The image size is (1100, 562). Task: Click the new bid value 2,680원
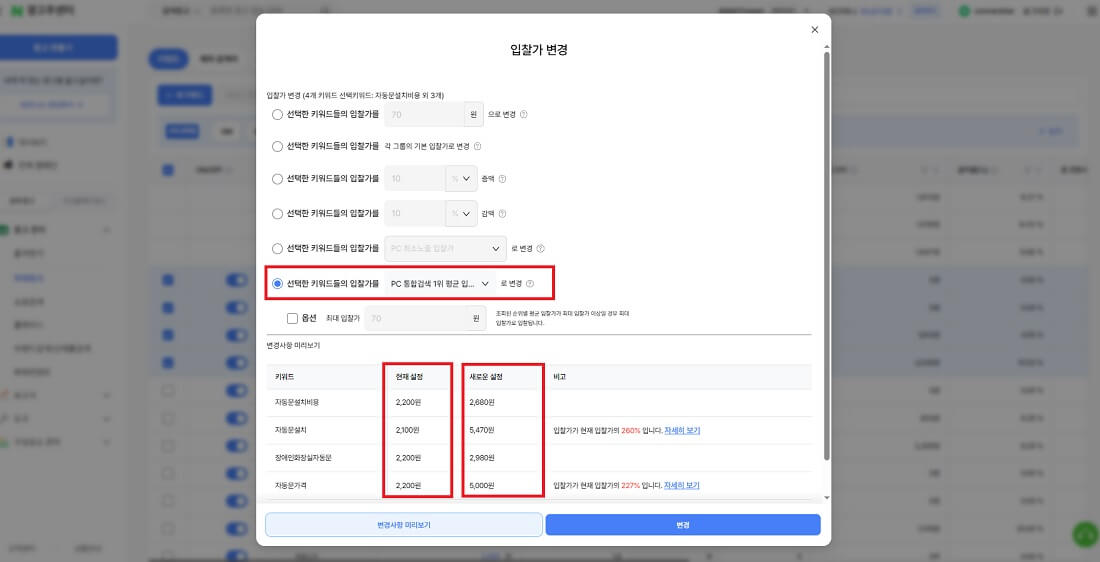coord(482,402)
